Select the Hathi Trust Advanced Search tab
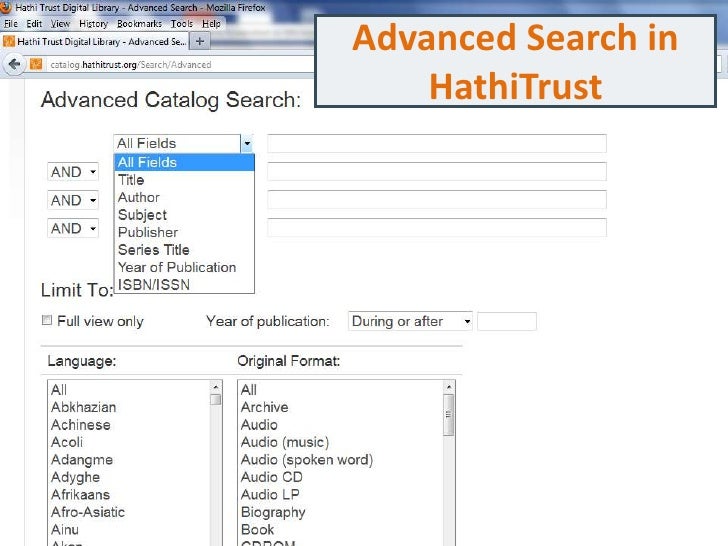Image resolution: width=728 pixels, height=546 pixels. (x=94, y=41)
